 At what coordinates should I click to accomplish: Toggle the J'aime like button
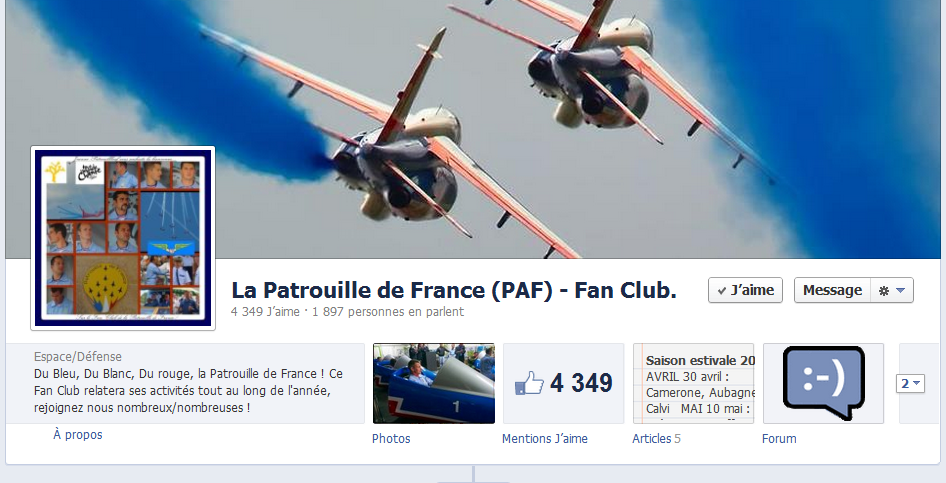[745, 290]
